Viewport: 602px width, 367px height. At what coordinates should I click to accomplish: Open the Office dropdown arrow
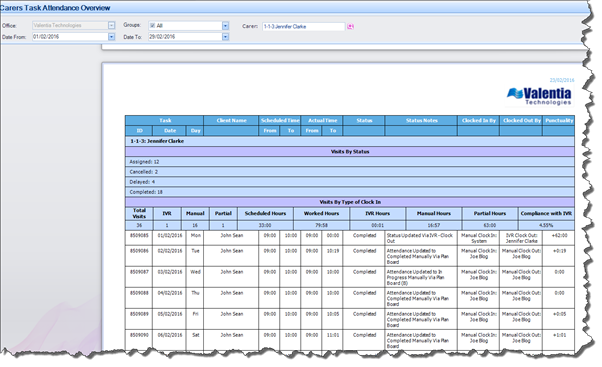[x=111, y=25]
